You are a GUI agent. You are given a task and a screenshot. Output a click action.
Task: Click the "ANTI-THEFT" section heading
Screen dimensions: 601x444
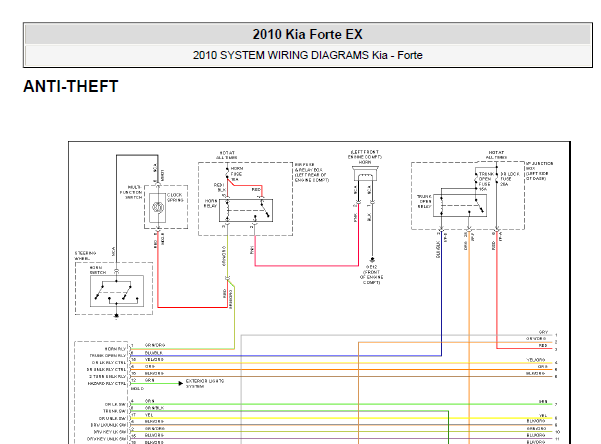tap(71, 86)
